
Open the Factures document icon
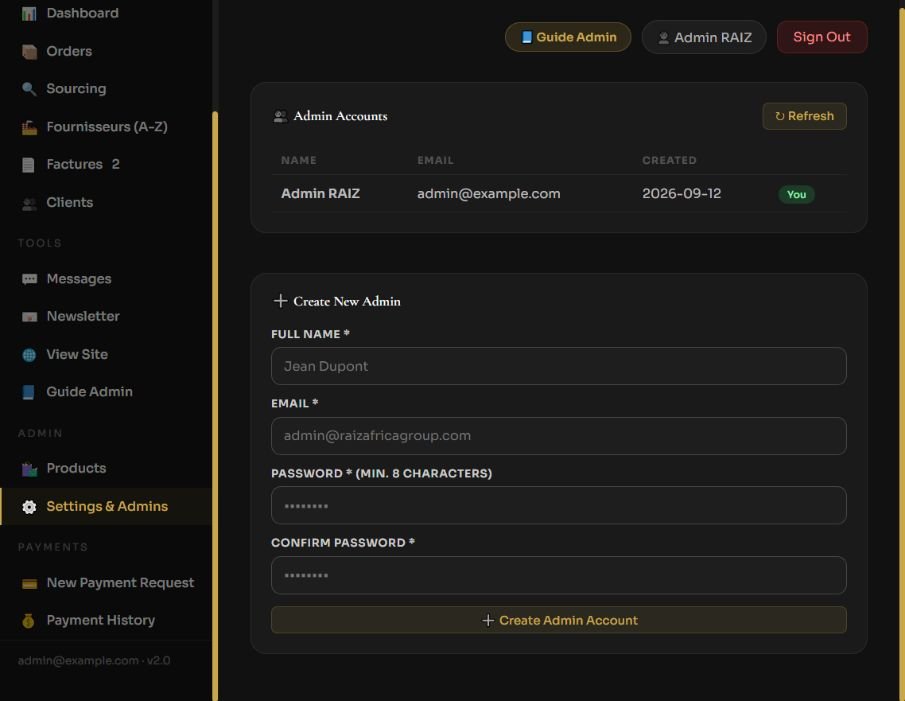pos(29,164)
